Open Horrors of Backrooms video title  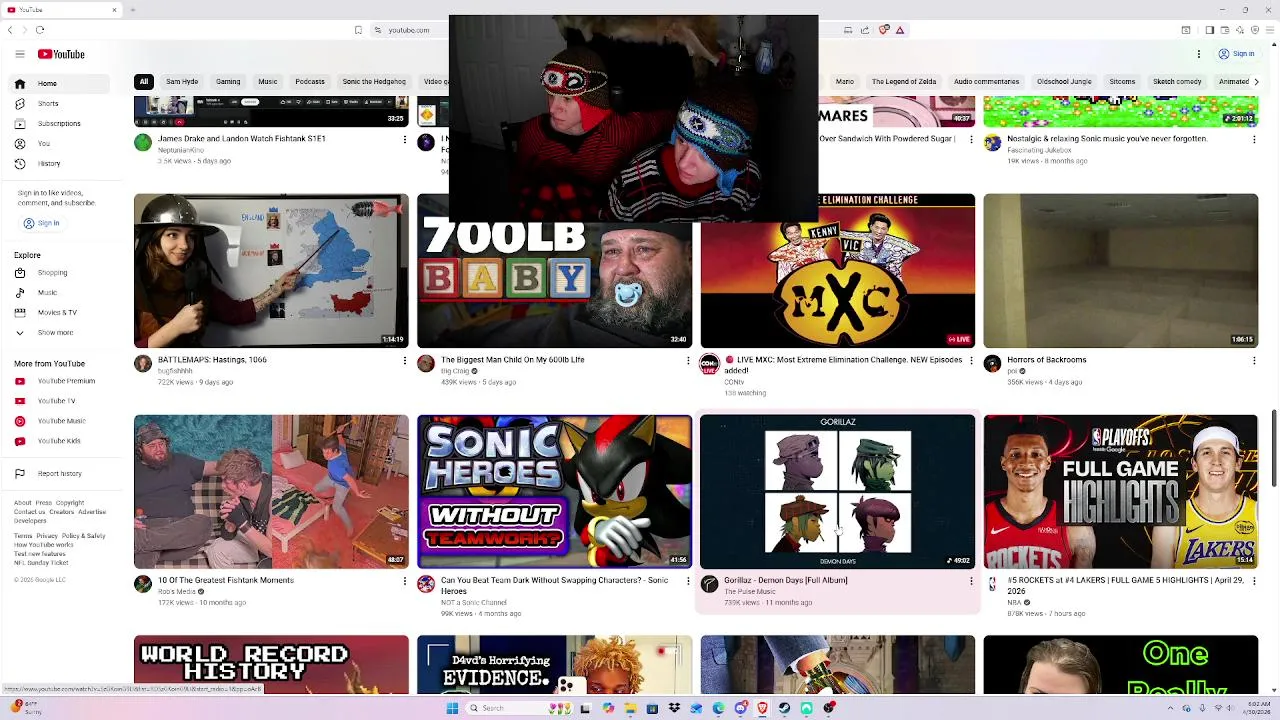tap(1047, 360)
